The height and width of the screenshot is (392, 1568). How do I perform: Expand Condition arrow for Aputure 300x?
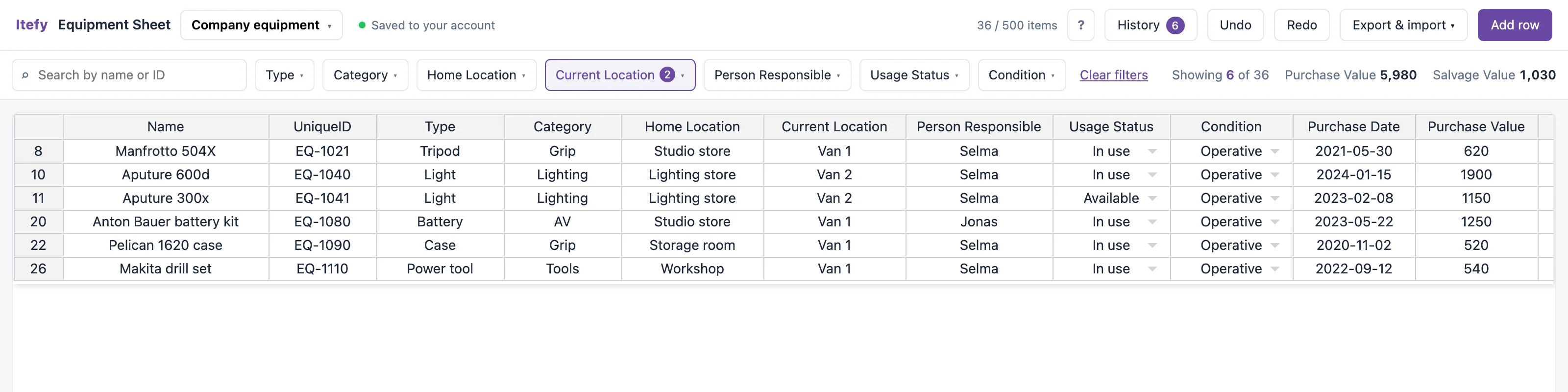pyautogui.click(x=1274, y=198)
